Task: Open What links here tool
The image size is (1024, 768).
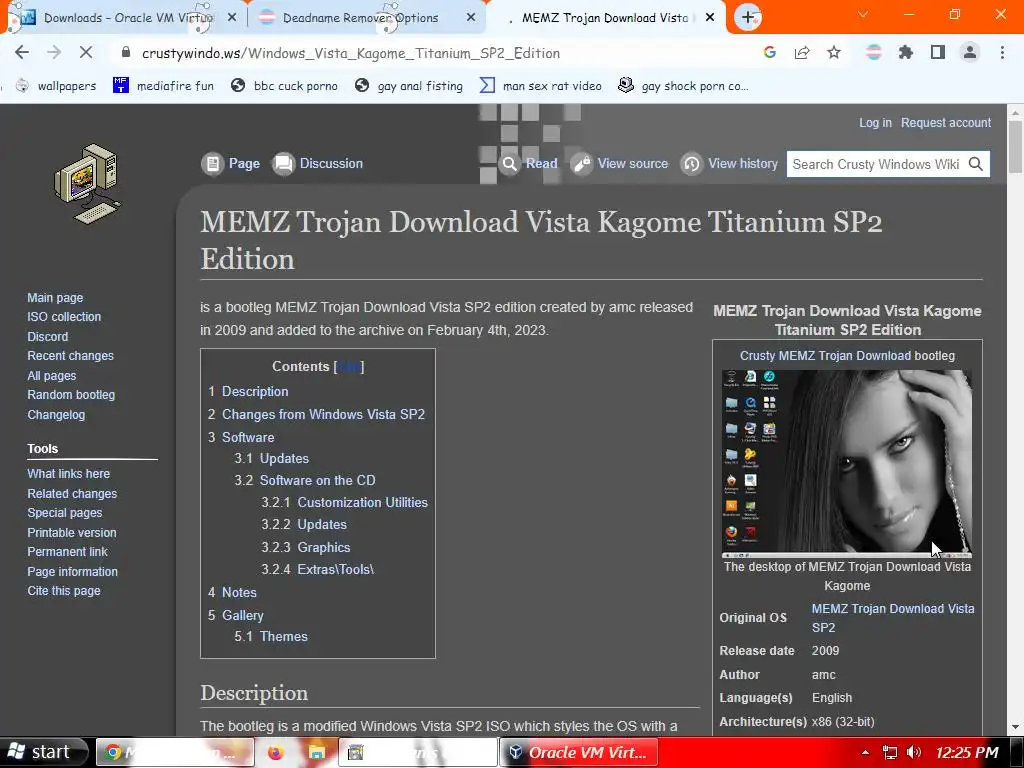Action: [69, 473]
